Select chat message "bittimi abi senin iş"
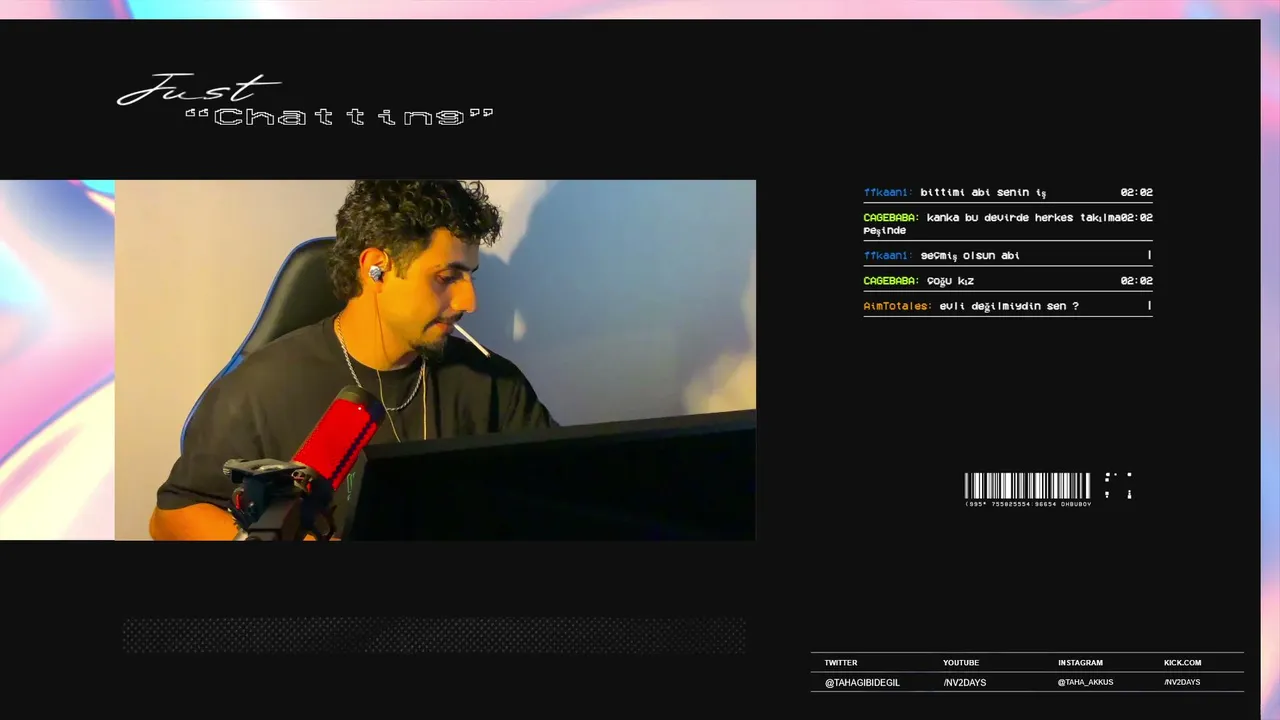The width and height of the screenshot is (1280, 720). 983,192
